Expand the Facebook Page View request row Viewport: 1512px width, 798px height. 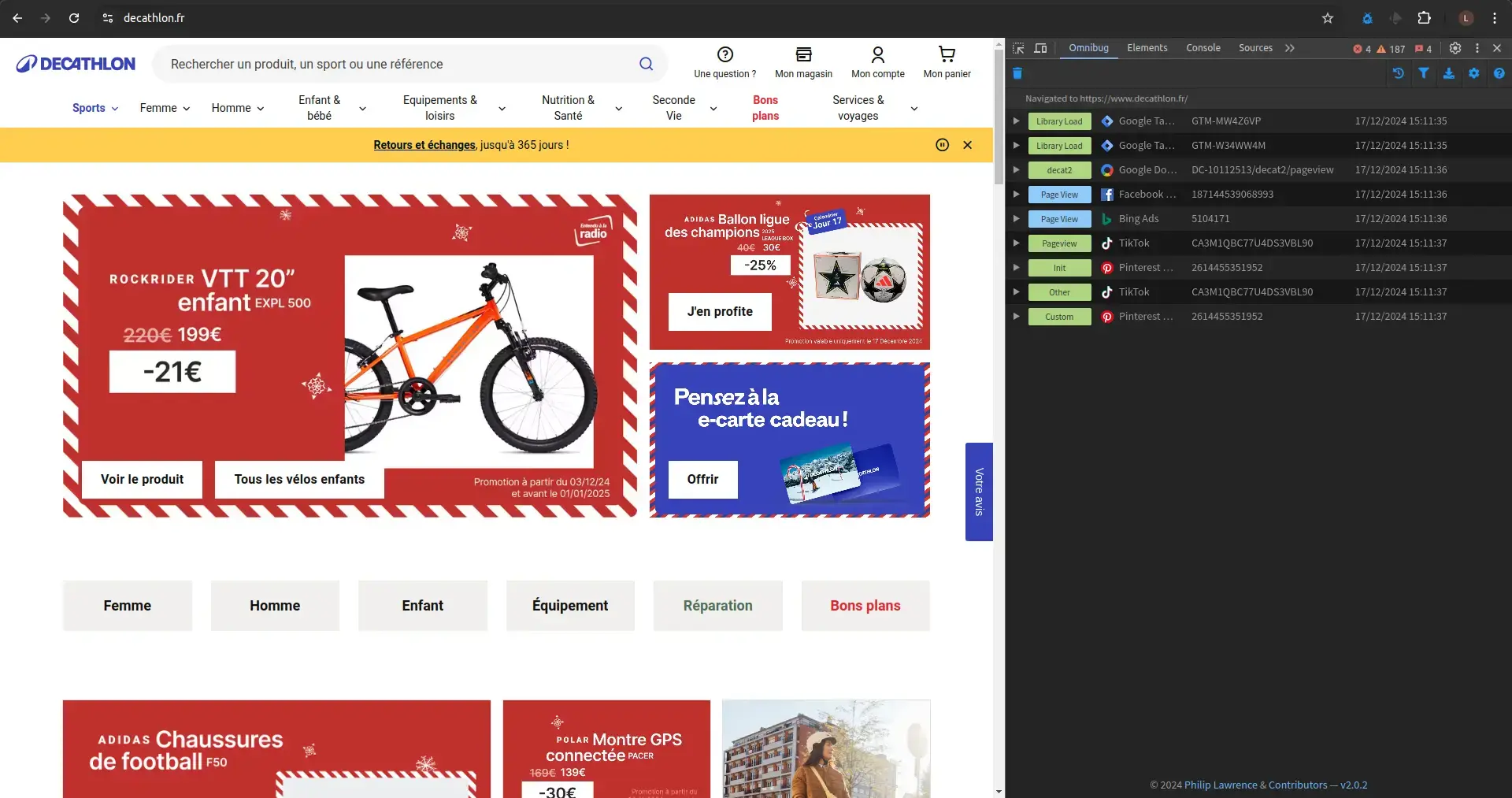pyautogui.click(x=1016, y=195)
